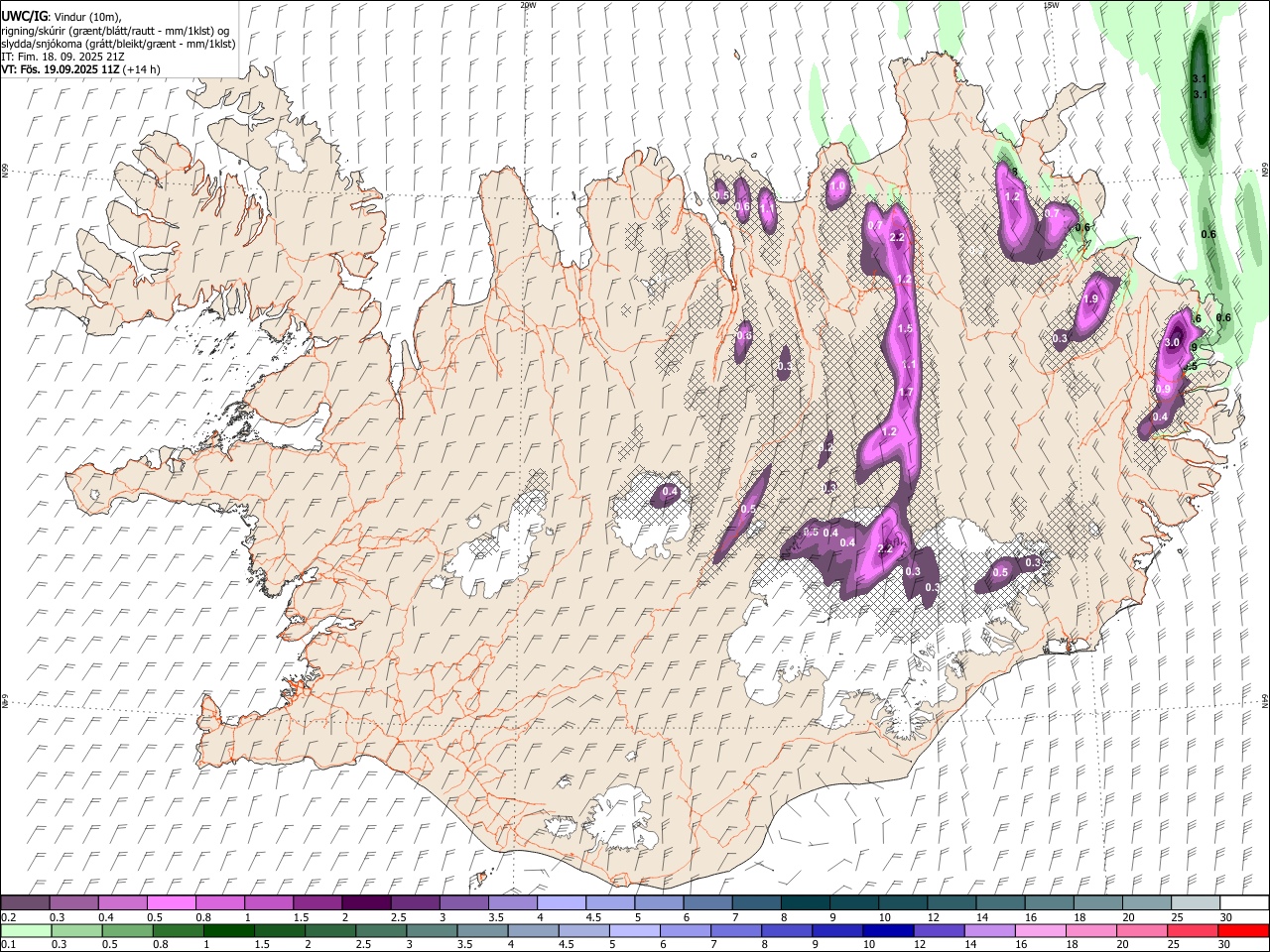Click the 3.5–4 lavender snow legend swatch
This screenshot has width=1270, height=952.
tap(512, 903)
